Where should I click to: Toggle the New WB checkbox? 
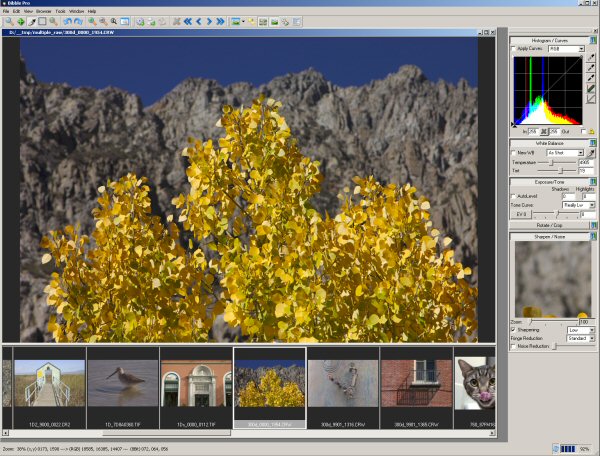click(514, 153)
